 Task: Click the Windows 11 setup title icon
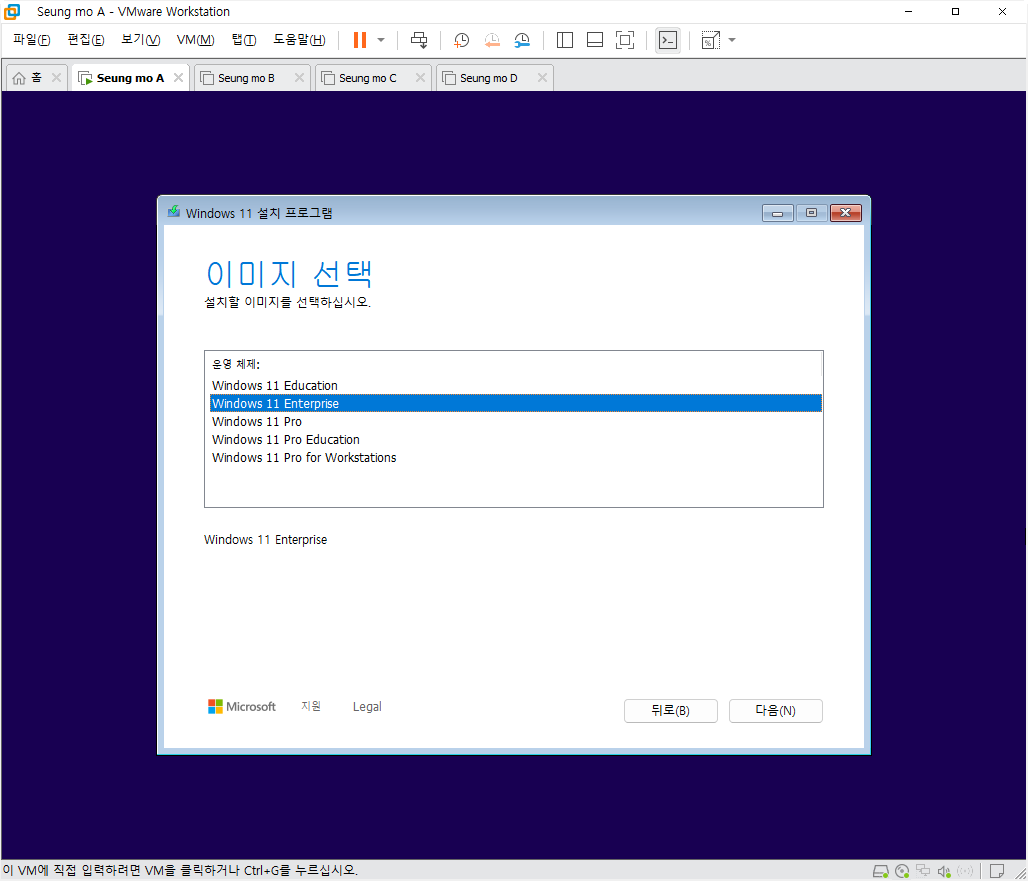tap(174, 211)
